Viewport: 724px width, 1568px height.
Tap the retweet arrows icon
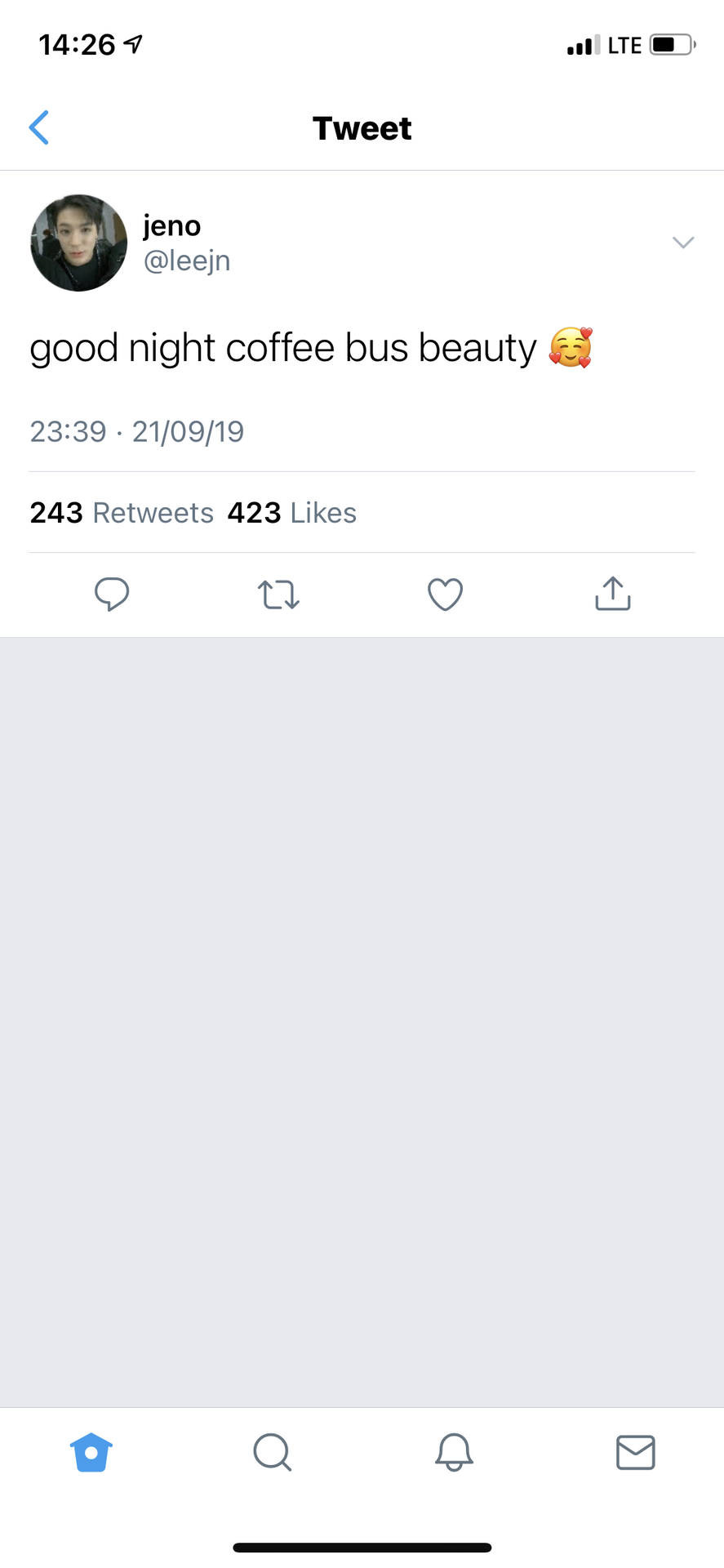point(278,595)
